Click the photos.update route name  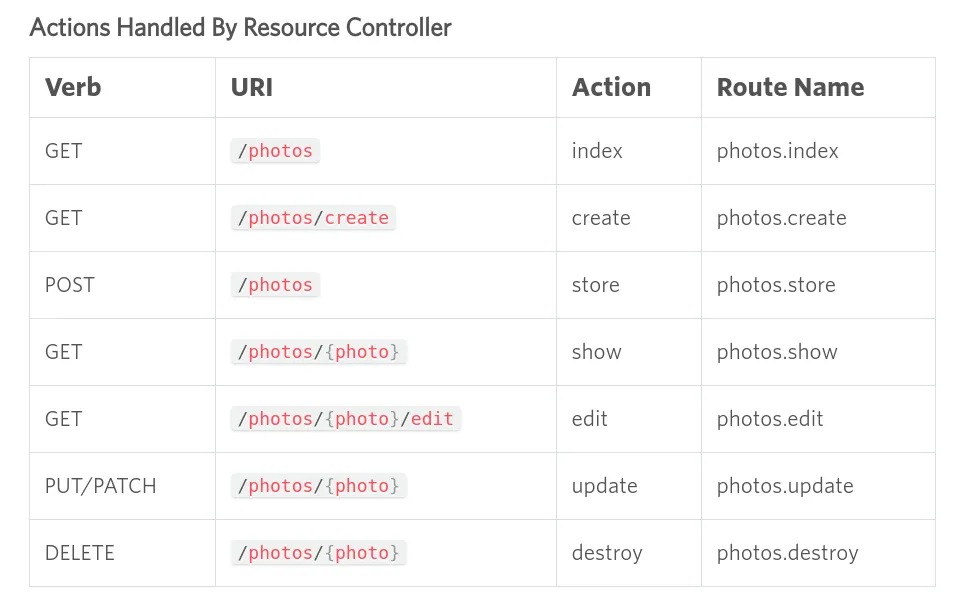[785, 486]
